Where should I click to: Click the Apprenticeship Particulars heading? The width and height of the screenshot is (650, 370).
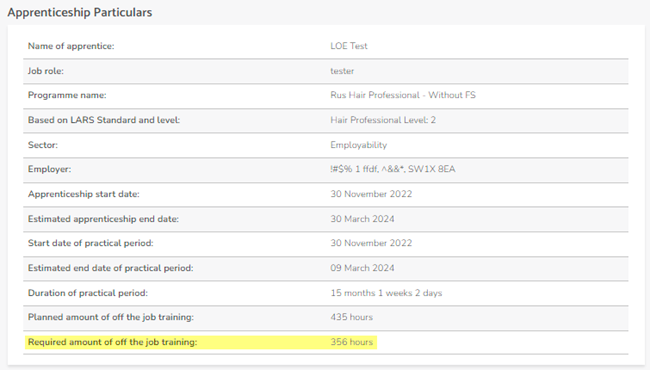coord(80,12)
